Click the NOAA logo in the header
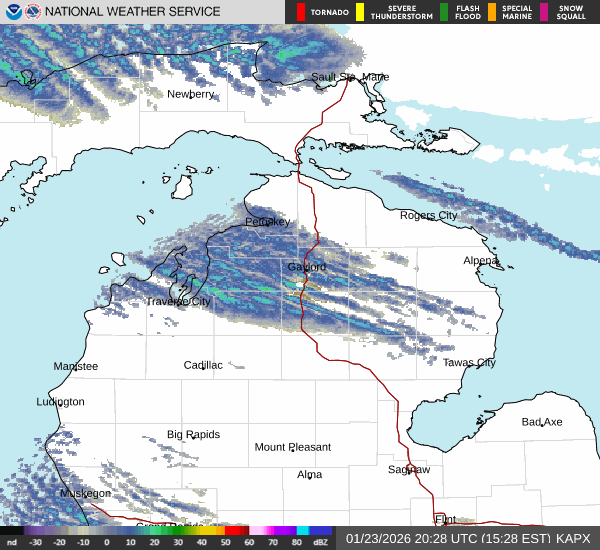The image size is (600, 550). [x=12, y=11]
